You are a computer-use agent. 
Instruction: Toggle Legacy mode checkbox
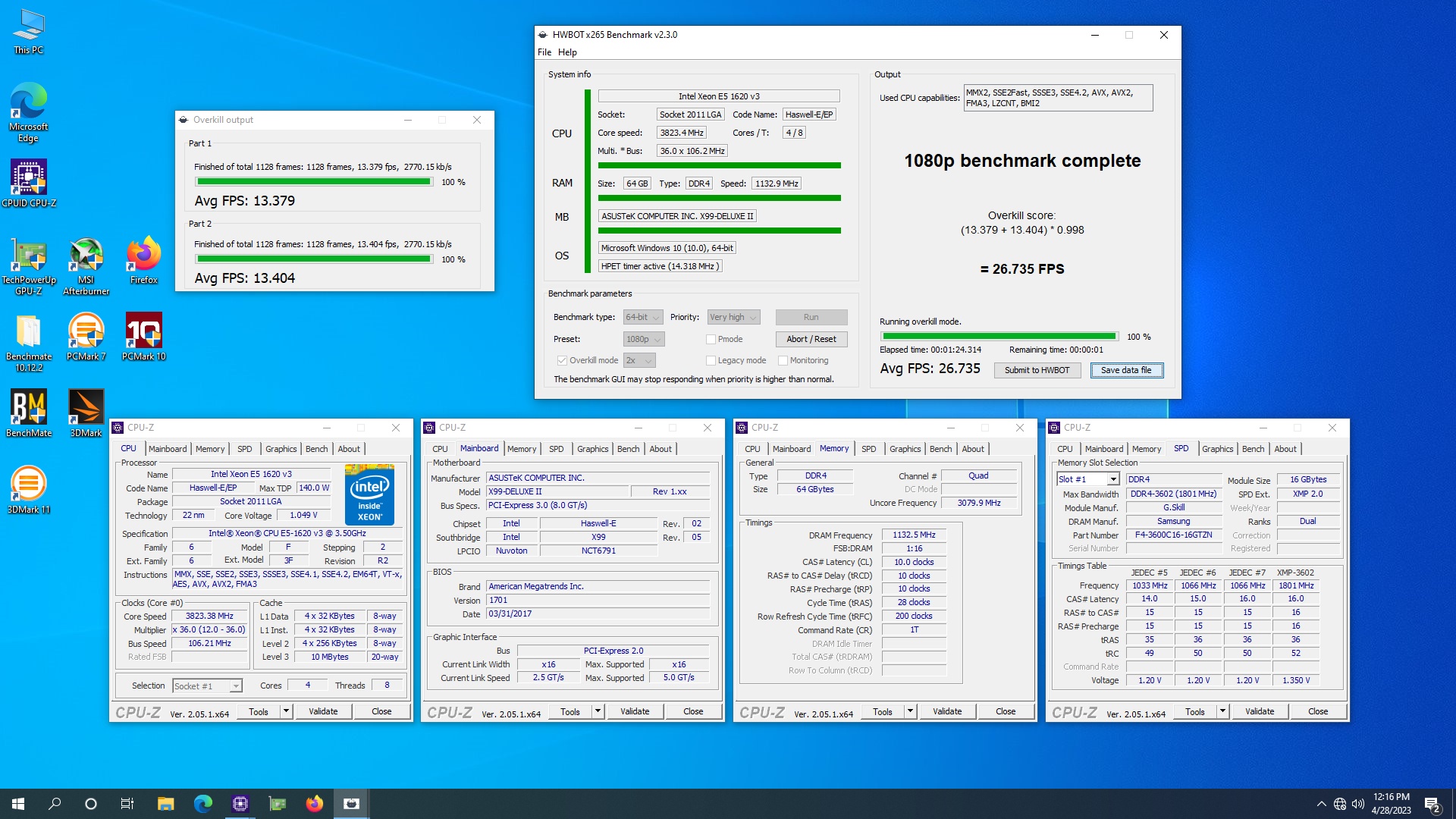[x=711, y=360]
